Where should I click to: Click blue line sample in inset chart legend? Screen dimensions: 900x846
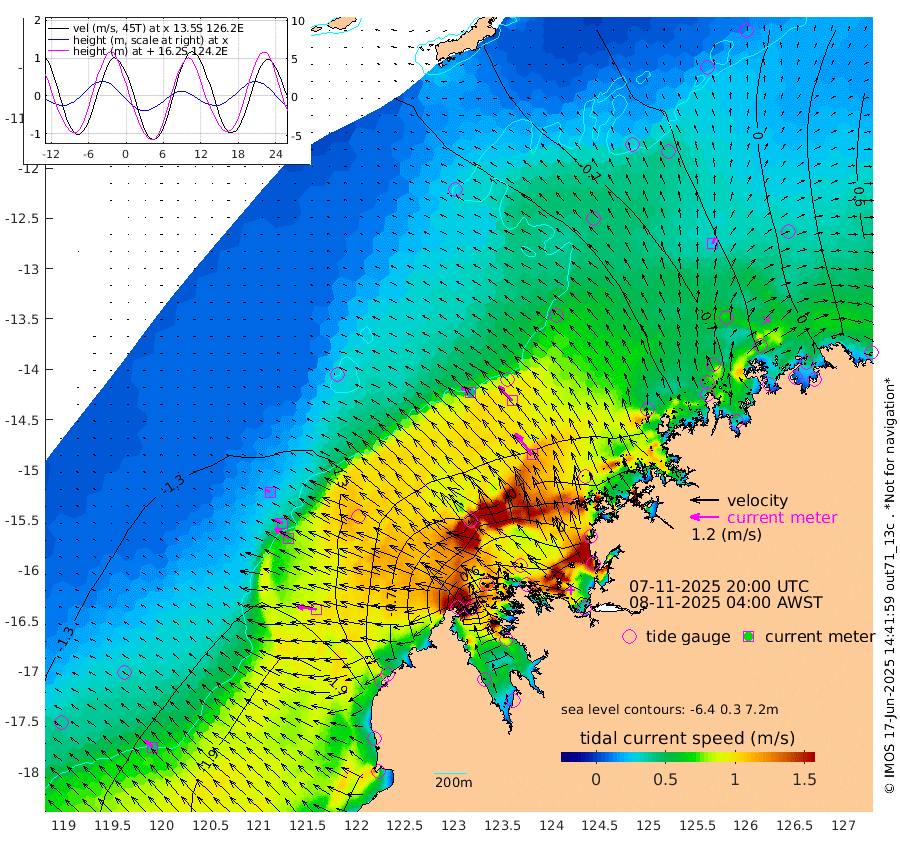coord(58,40)
